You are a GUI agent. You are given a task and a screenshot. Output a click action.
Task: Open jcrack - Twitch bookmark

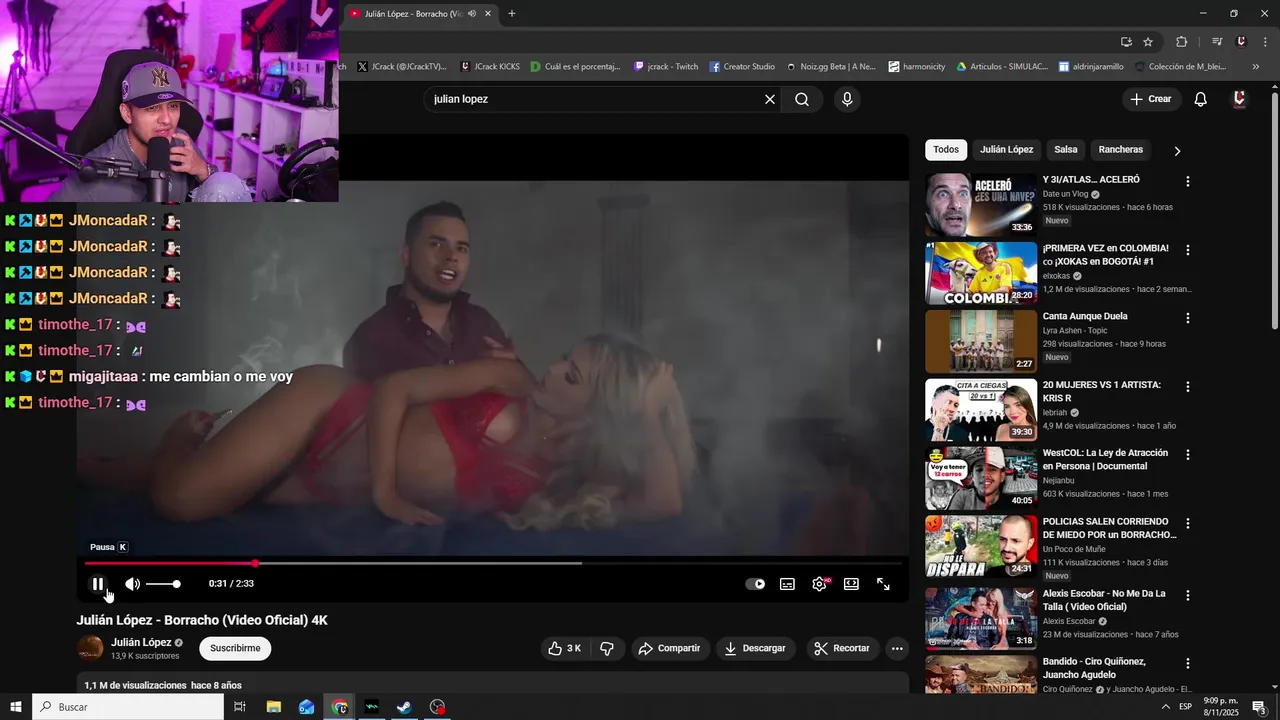(x=666, y=67)
